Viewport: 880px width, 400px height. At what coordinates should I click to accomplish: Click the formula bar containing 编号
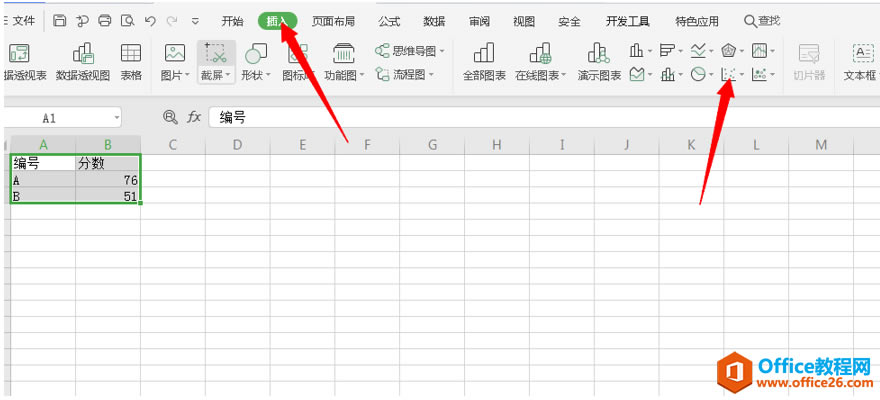click(543, 117)
